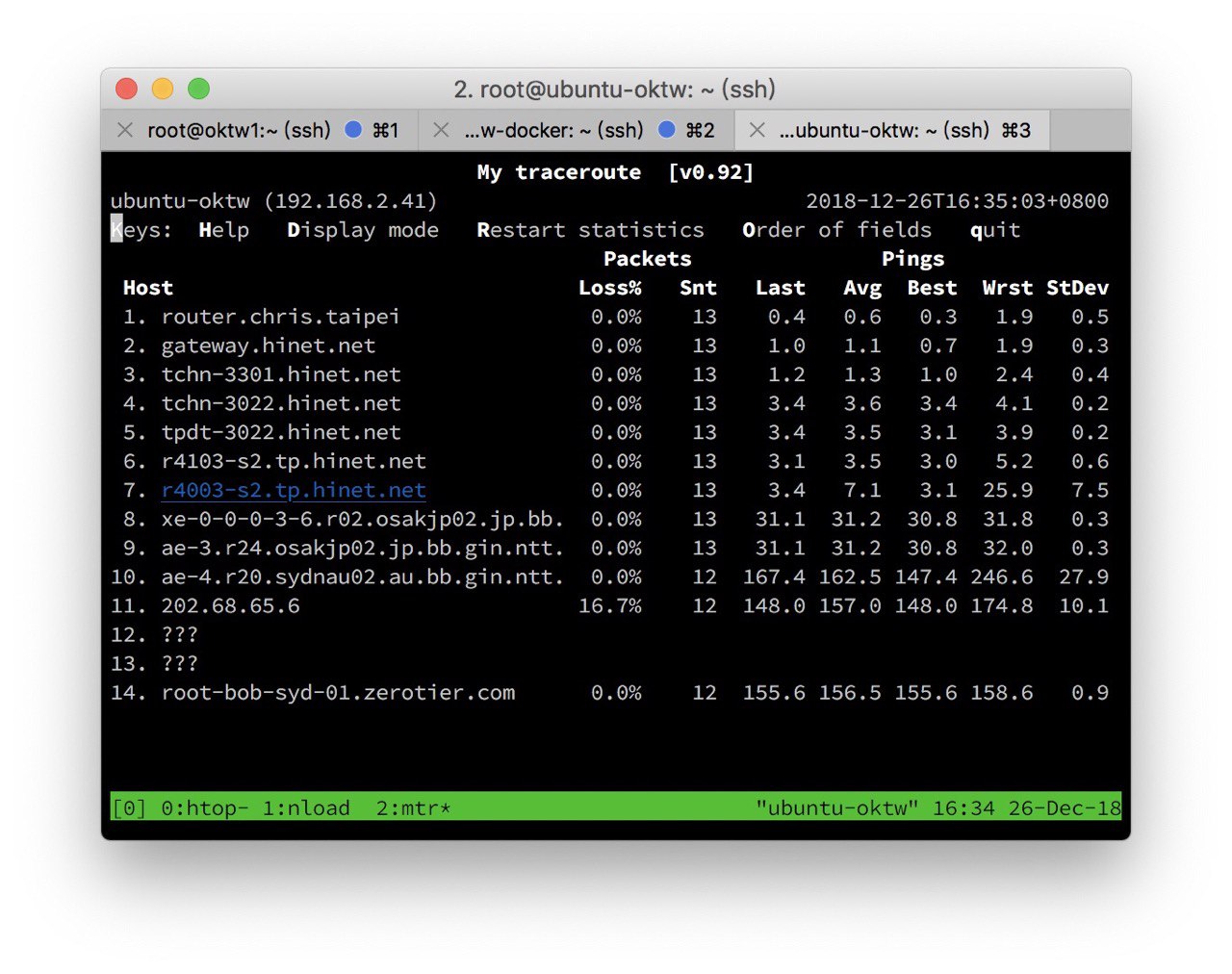Click the 26-Dec-18 date in tmux status bar
The width and height of the screenshot is (1232, 974).
[x=1065, y=808]
